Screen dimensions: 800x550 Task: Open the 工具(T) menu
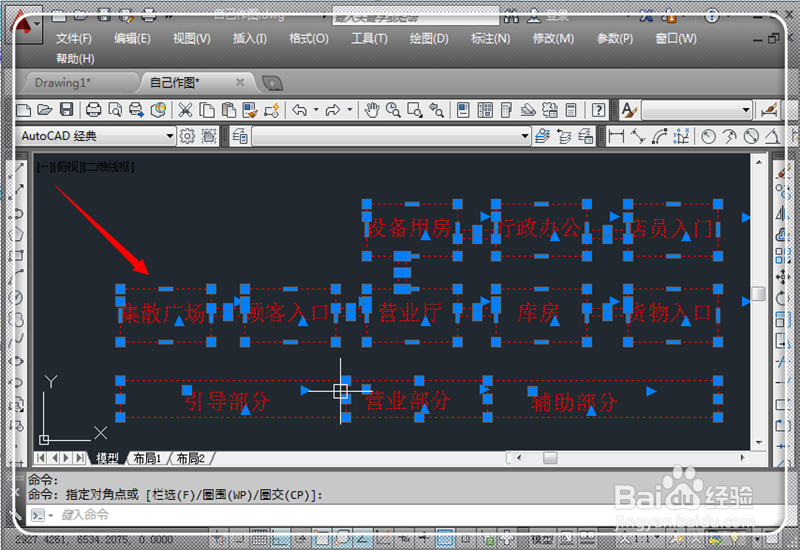369,39
